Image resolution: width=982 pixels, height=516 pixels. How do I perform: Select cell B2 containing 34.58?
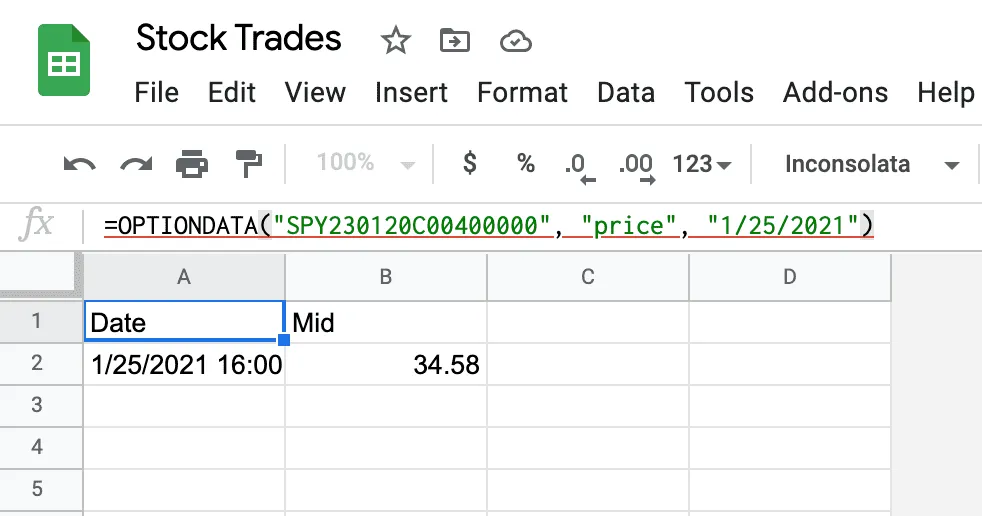[x=386, y=364]
